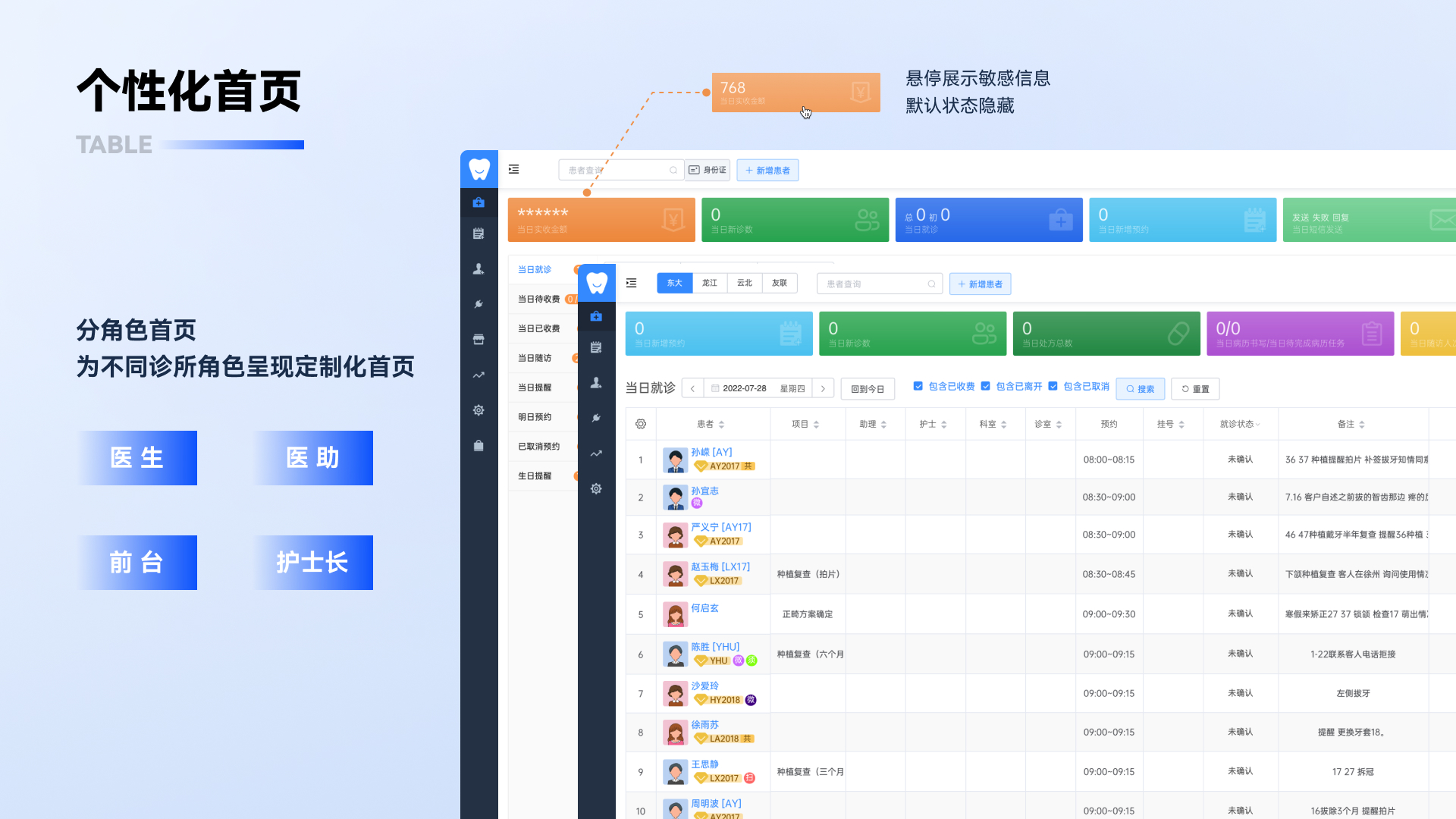The image size is (1456, 819).
Task: Click the table settings gear icon
Action: [x=641, y=424]
